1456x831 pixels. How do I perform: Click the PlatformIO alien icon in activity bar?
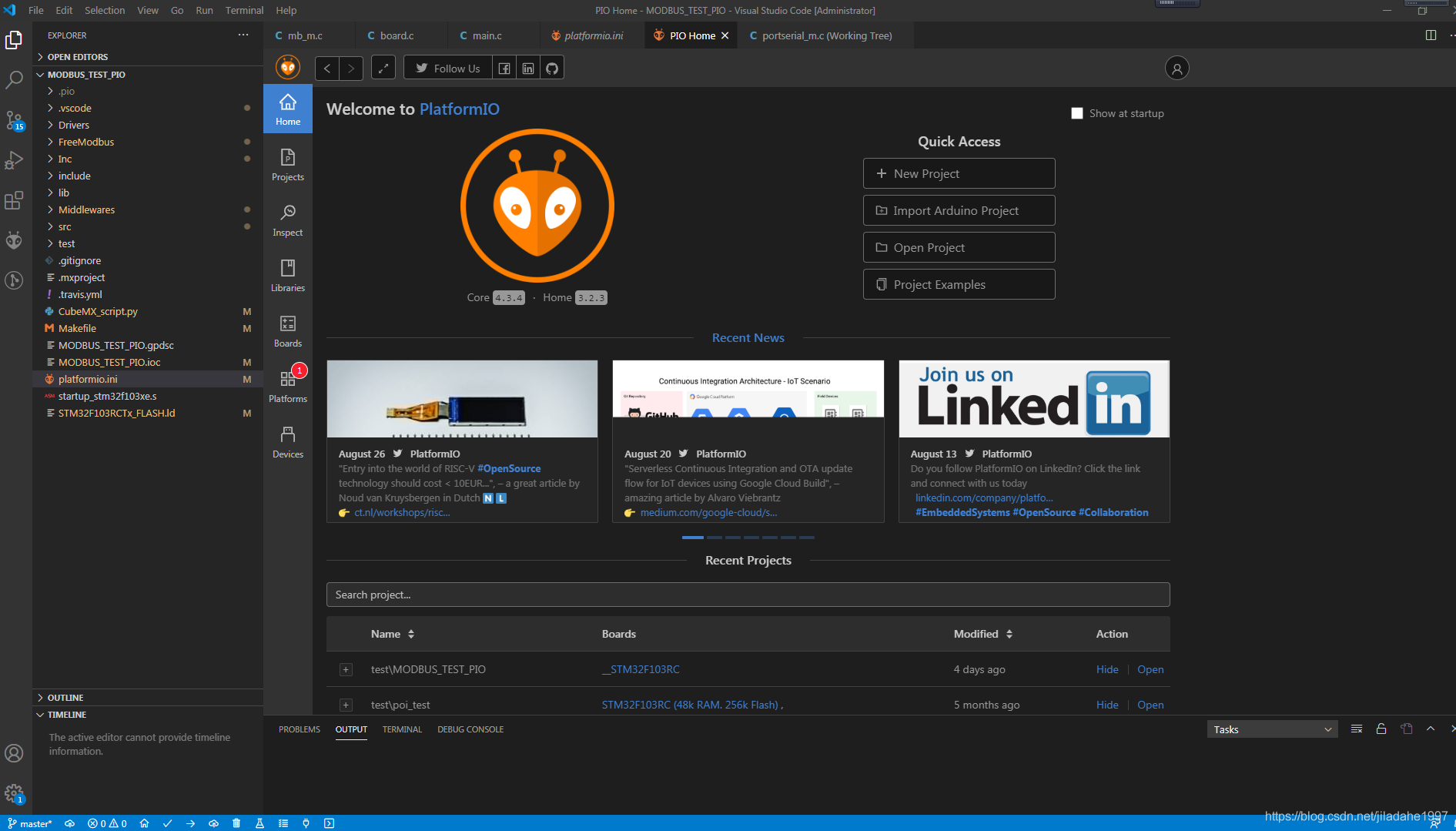point(15,240)
